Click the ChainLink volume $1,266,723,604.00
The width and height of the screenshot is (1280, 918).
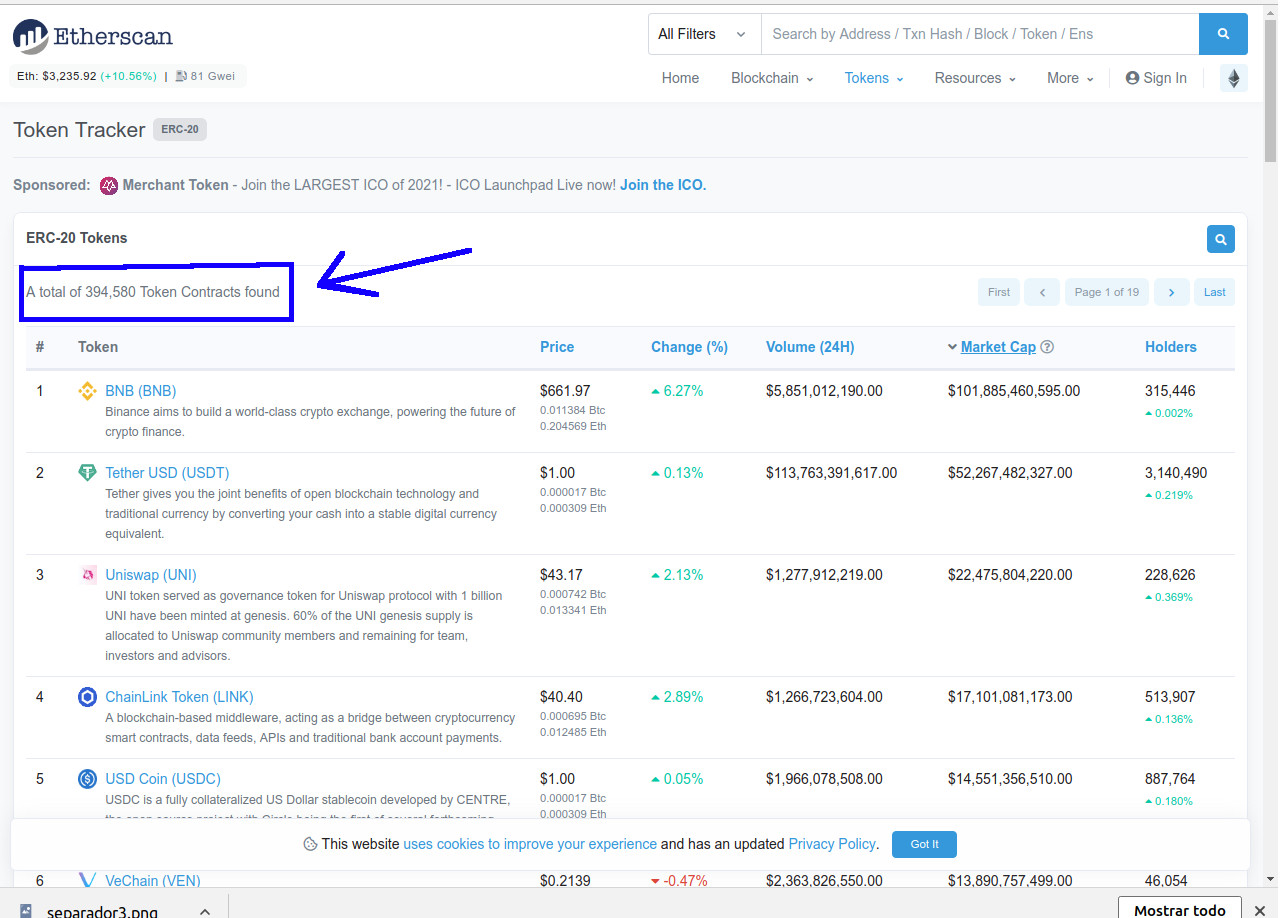click(x=824, y=697)
